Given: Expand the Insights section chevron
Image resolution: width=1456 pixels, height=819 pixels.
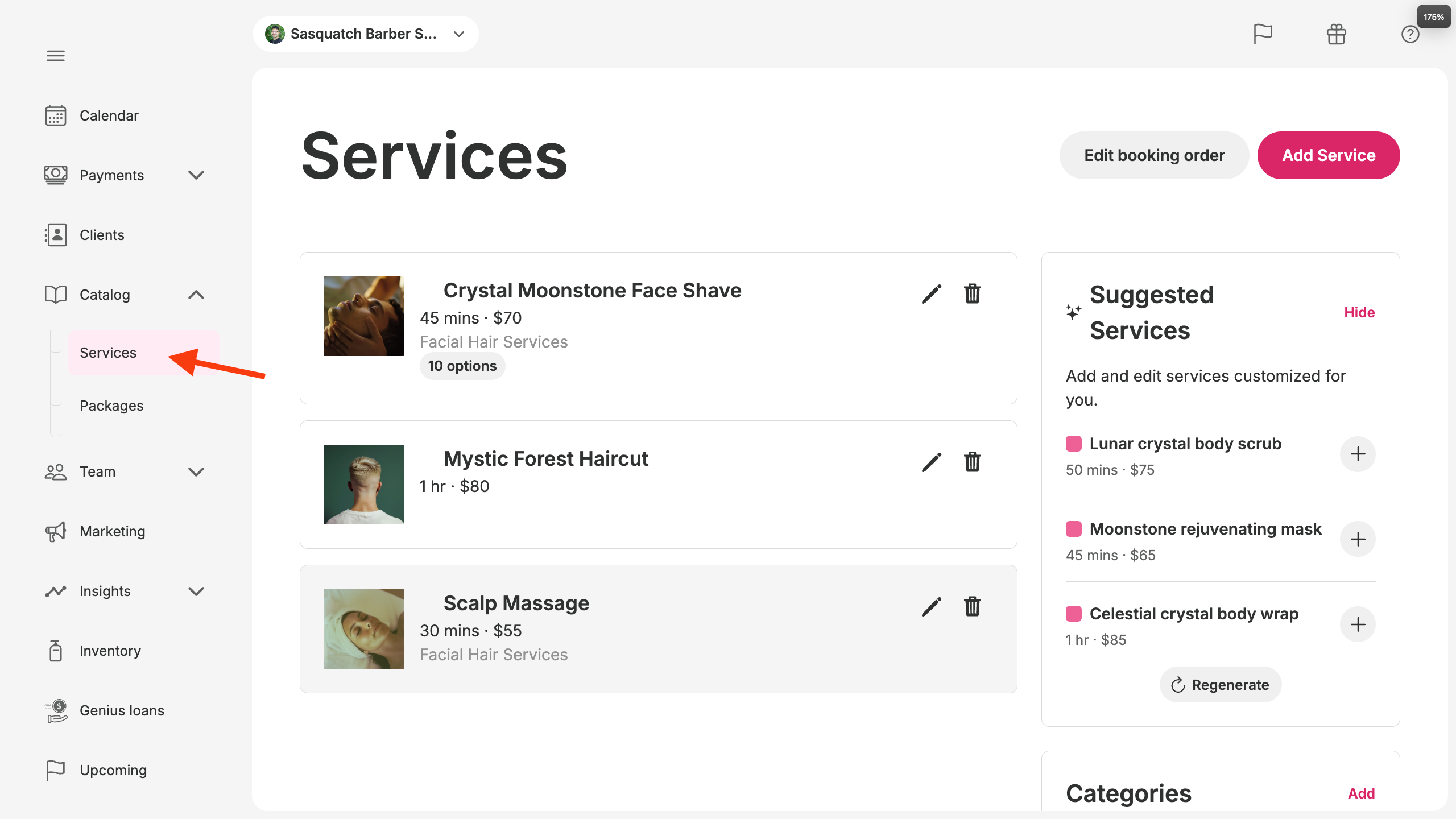Looking at the screenshot, I should [x=196, y=591].
